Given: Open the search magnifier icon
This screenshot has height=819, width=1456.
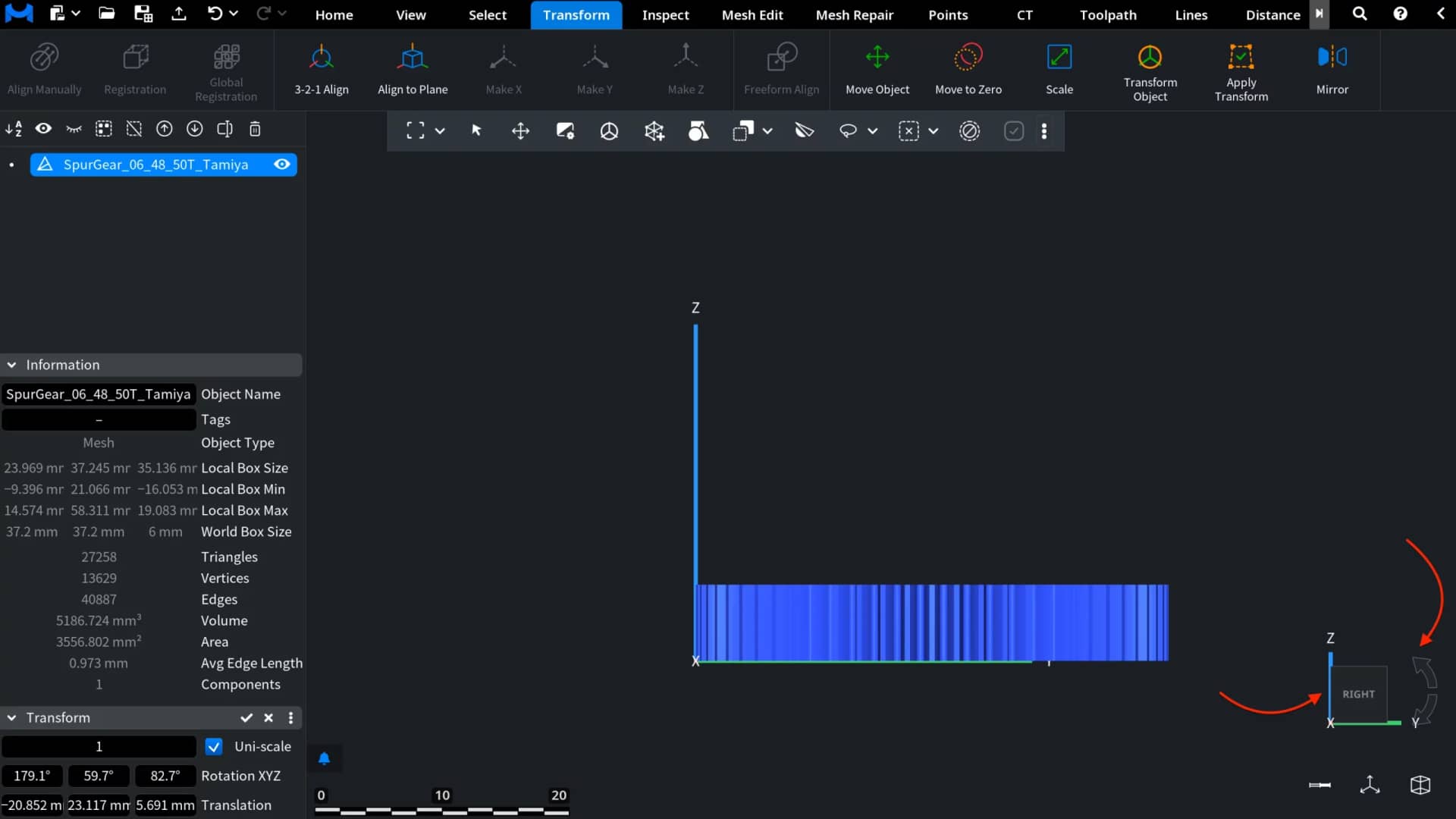Looking at the screenshot, I should (x=1360, y=14).
